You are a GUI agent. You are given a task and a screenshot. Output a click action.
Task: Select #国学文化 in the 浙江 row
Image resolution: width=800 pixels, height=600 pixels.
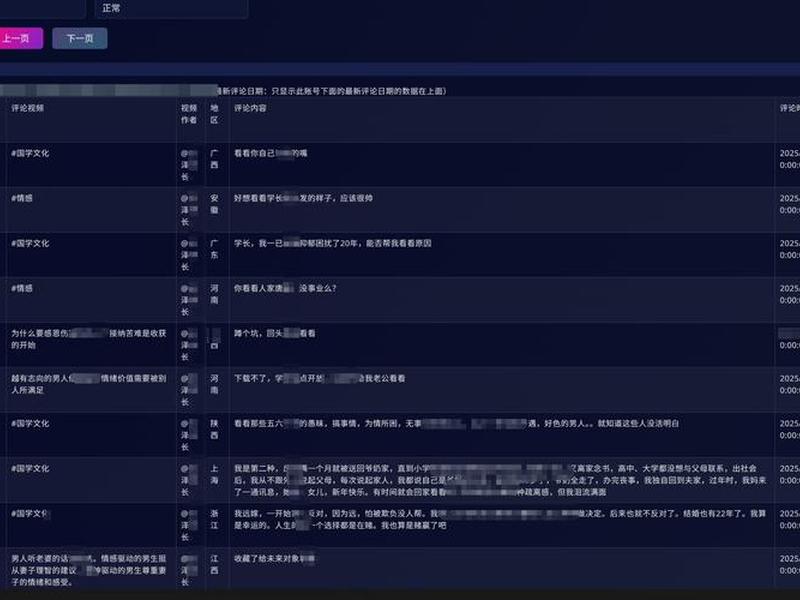(30, 513)
